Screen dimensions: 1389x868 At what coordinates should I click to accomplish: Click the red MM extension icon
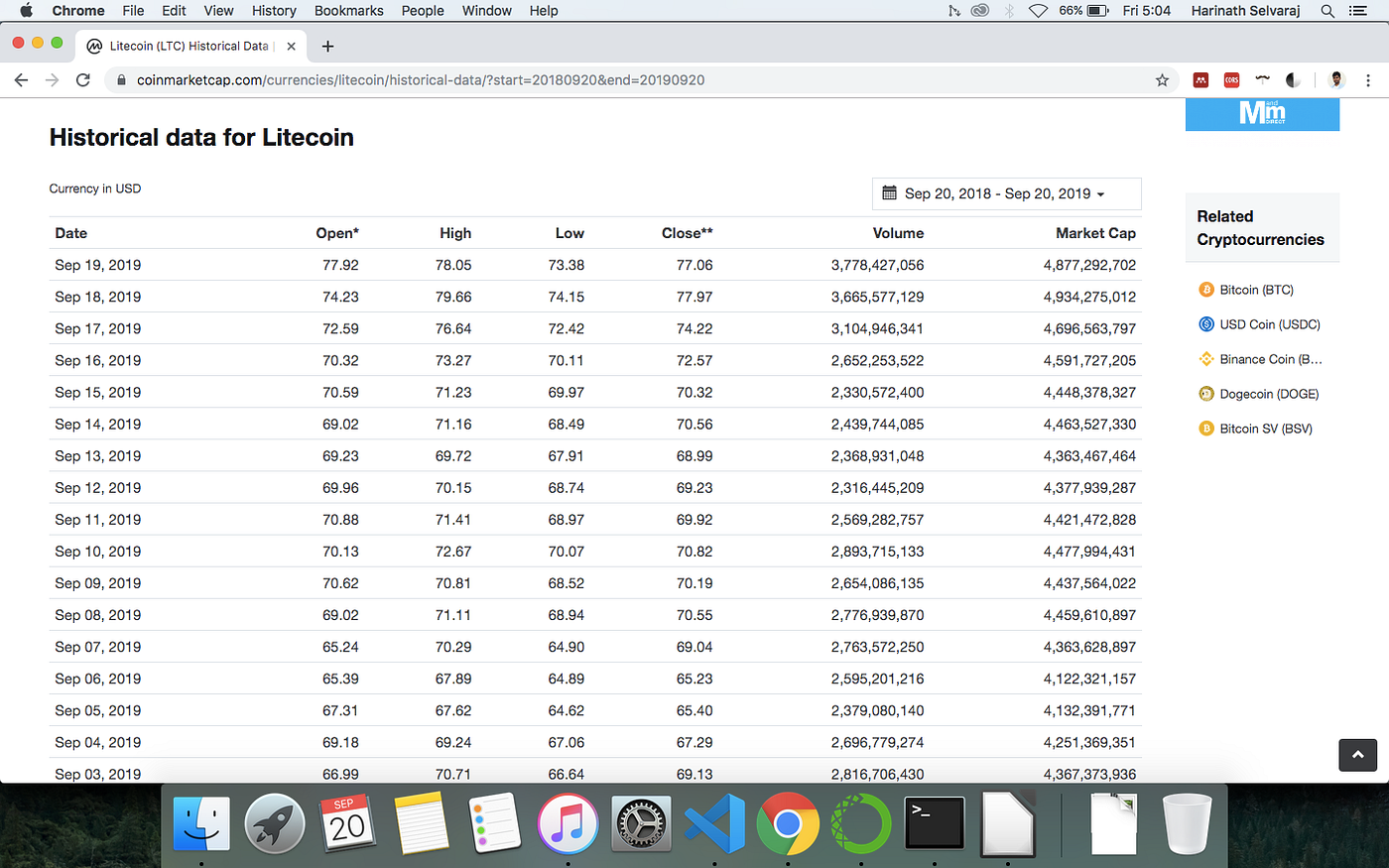[x=1200, y=80]
